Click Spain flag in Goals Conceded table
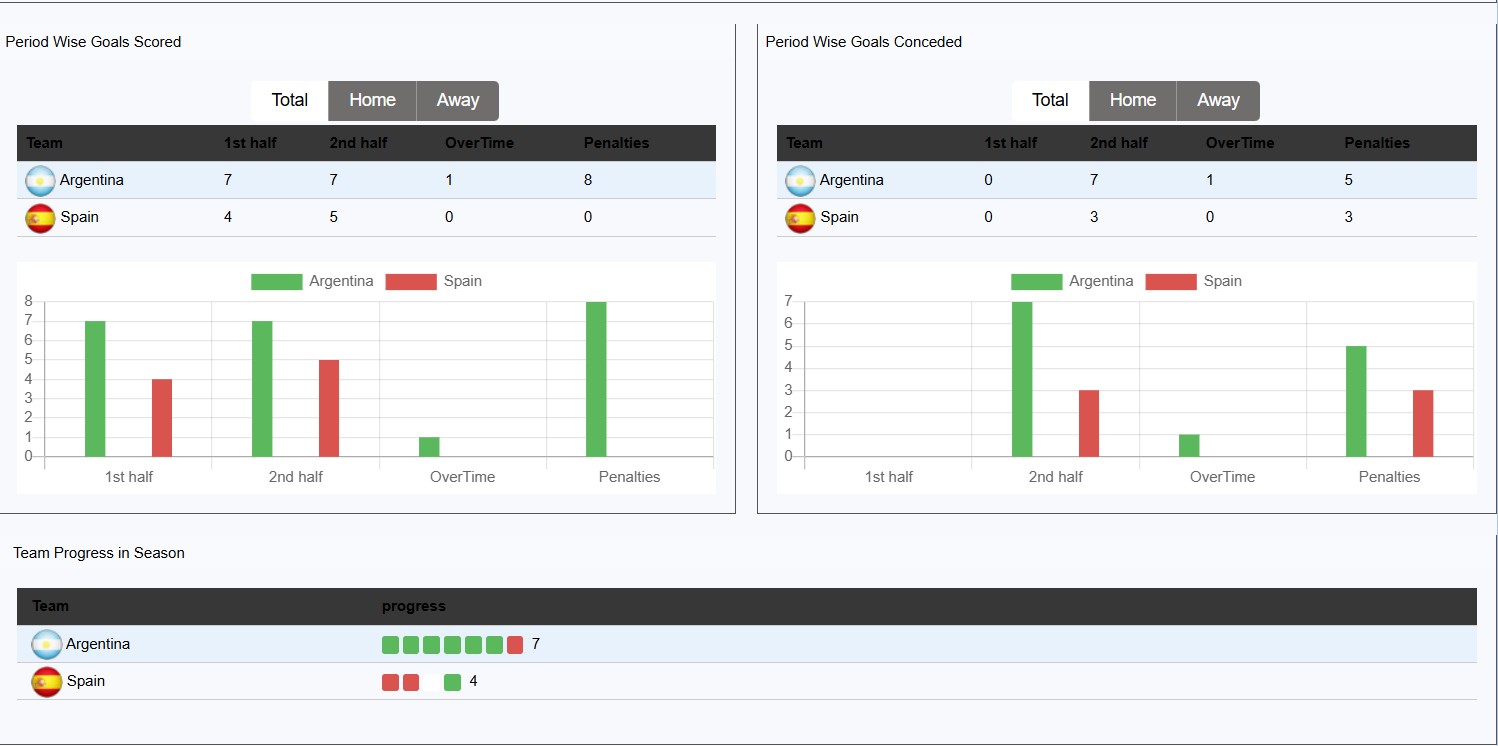This screenshot has height=746, width=1498. click(801, 218)
